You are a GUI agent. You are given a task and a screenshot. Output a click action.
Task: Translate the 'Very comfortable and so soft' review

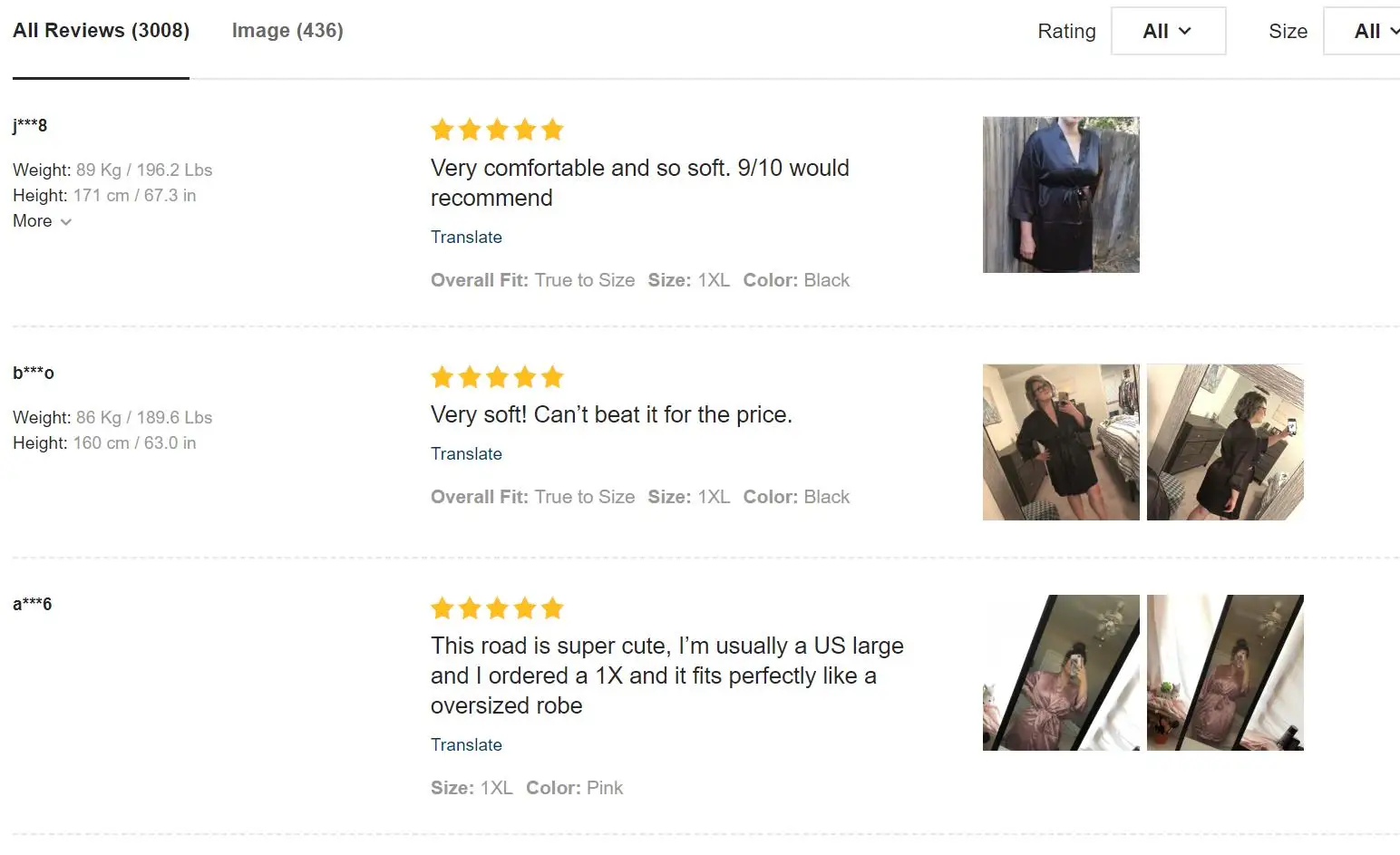[x=466, y=238]
